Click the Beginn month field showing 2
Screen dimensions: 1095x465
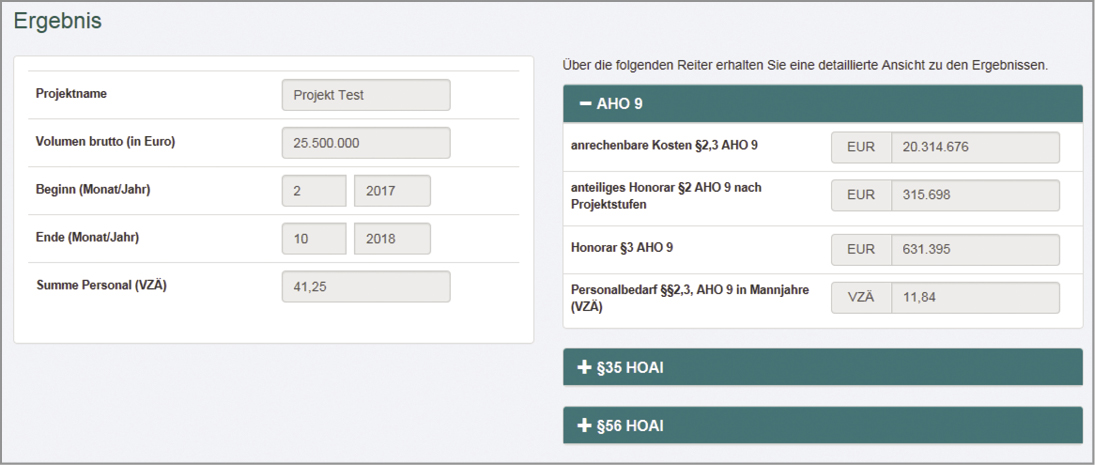click(x=314, y=191)
